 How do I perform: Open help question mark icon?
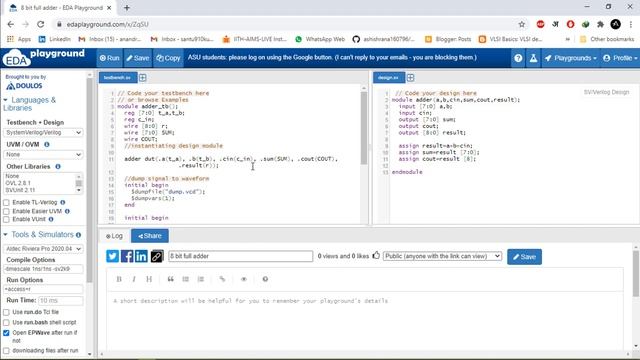tap(518, 58)
